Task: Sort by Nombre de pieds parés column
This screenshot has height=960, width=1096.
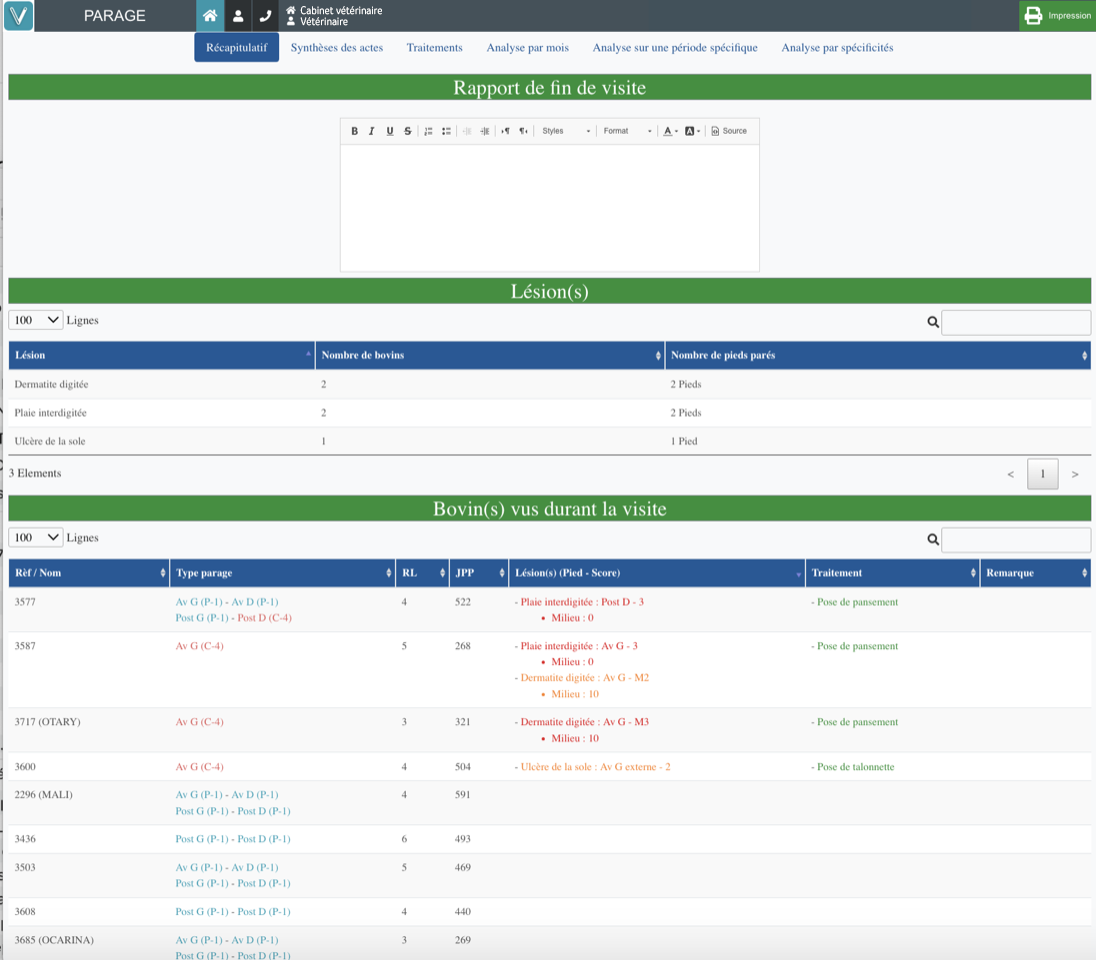Action: coord(878,355)
